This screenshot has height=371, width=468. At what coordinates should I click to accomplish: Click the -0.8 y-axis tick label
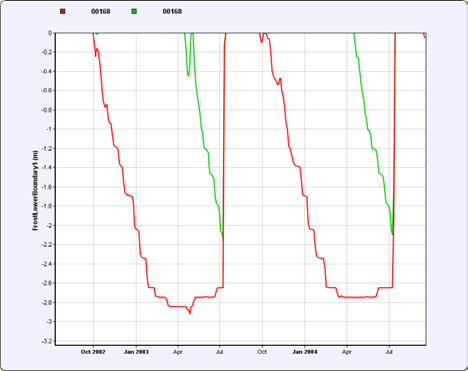coord(47,110)
